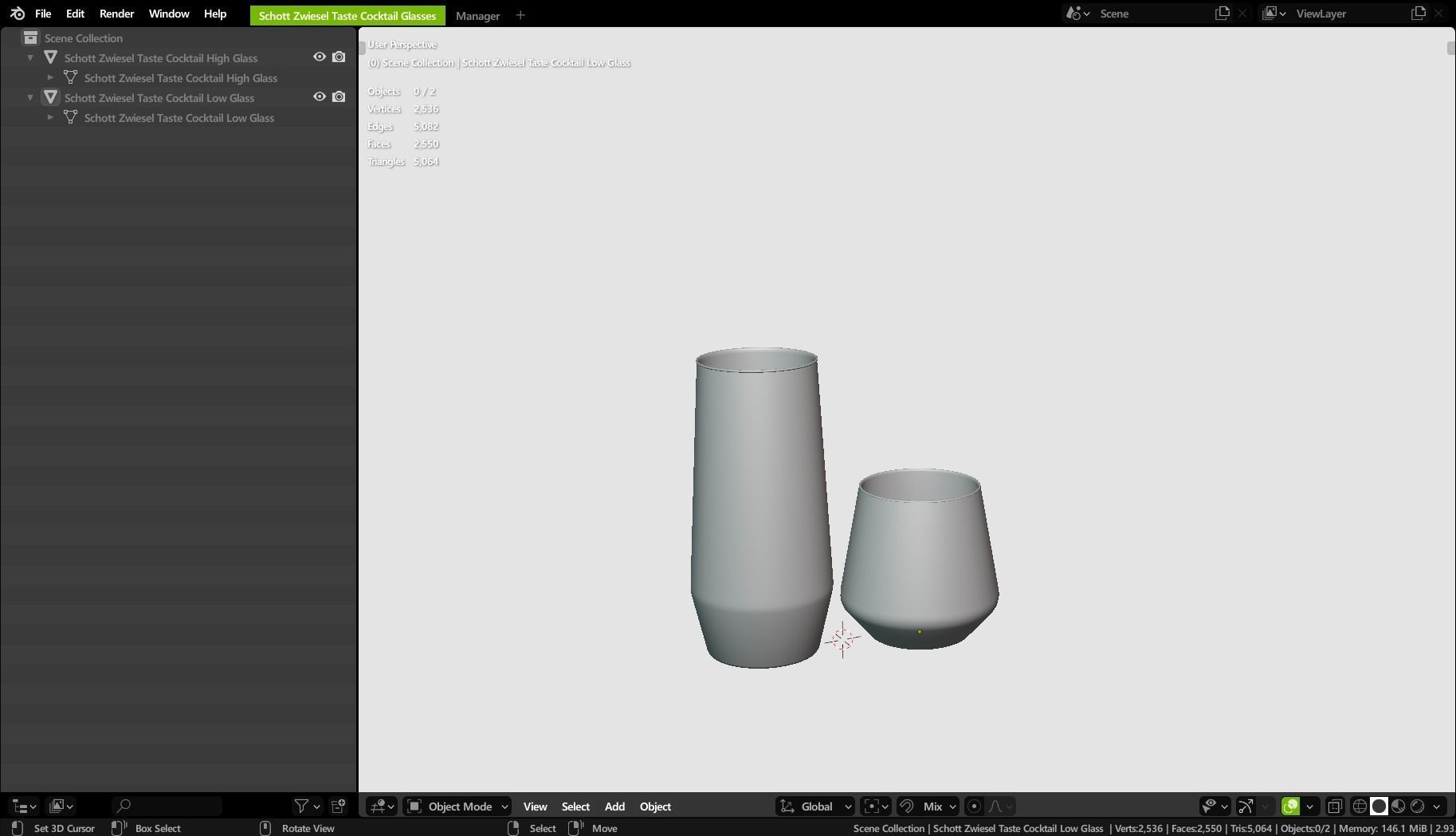Open the 3D viewport editor type menu
The height and width of the screenshot is (836, 1456).
383,807
